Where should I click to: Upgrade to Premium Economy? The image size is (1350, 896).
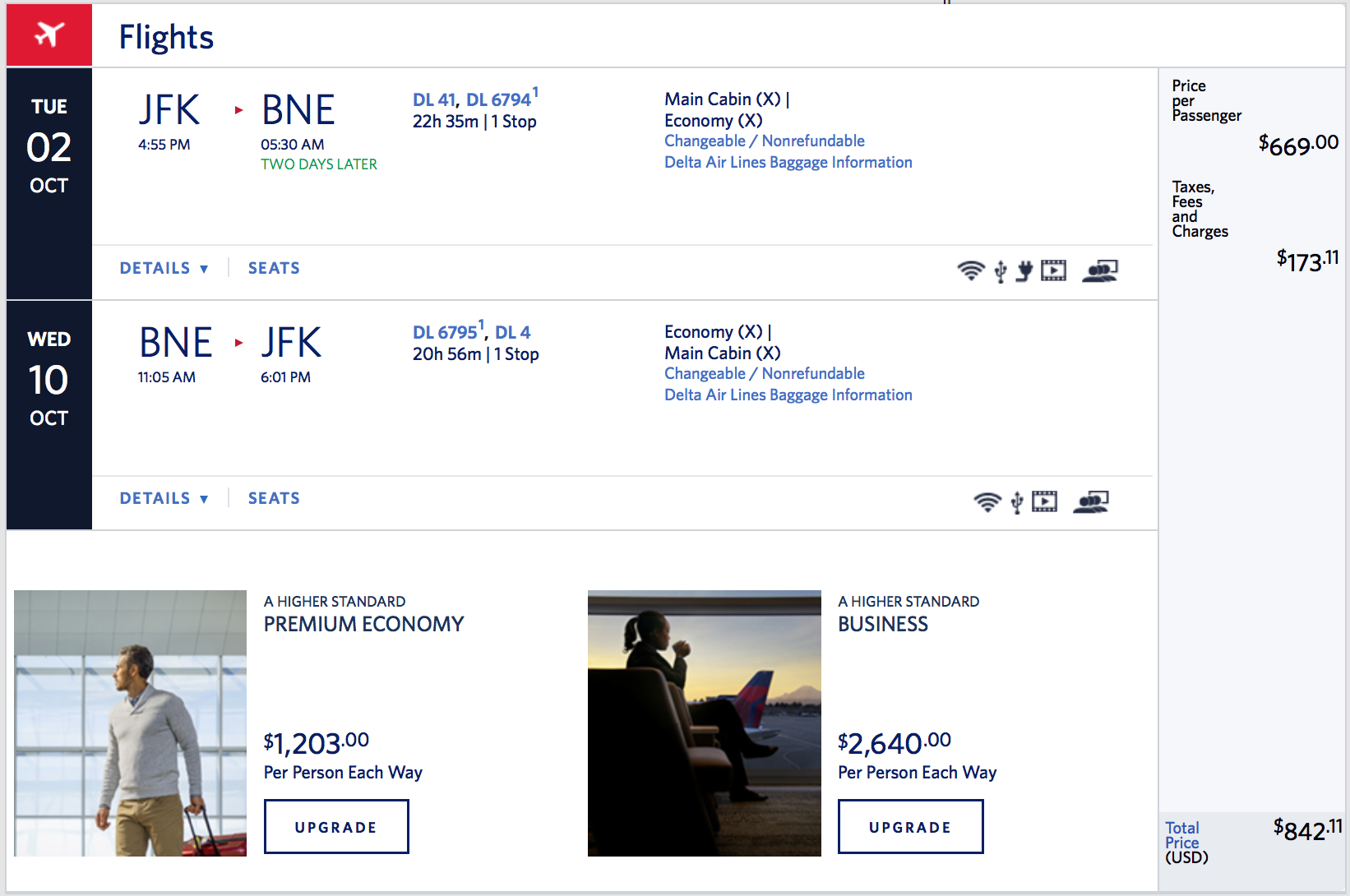[336, 827]
